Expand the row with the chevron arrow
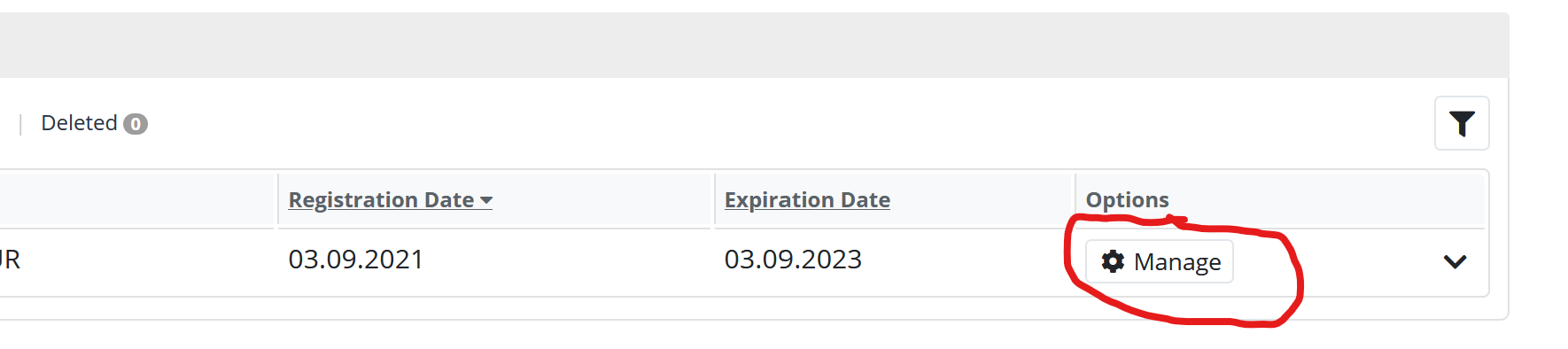Image resolution: width=1568 pixels, height=349 pixels. (1455, 261)
